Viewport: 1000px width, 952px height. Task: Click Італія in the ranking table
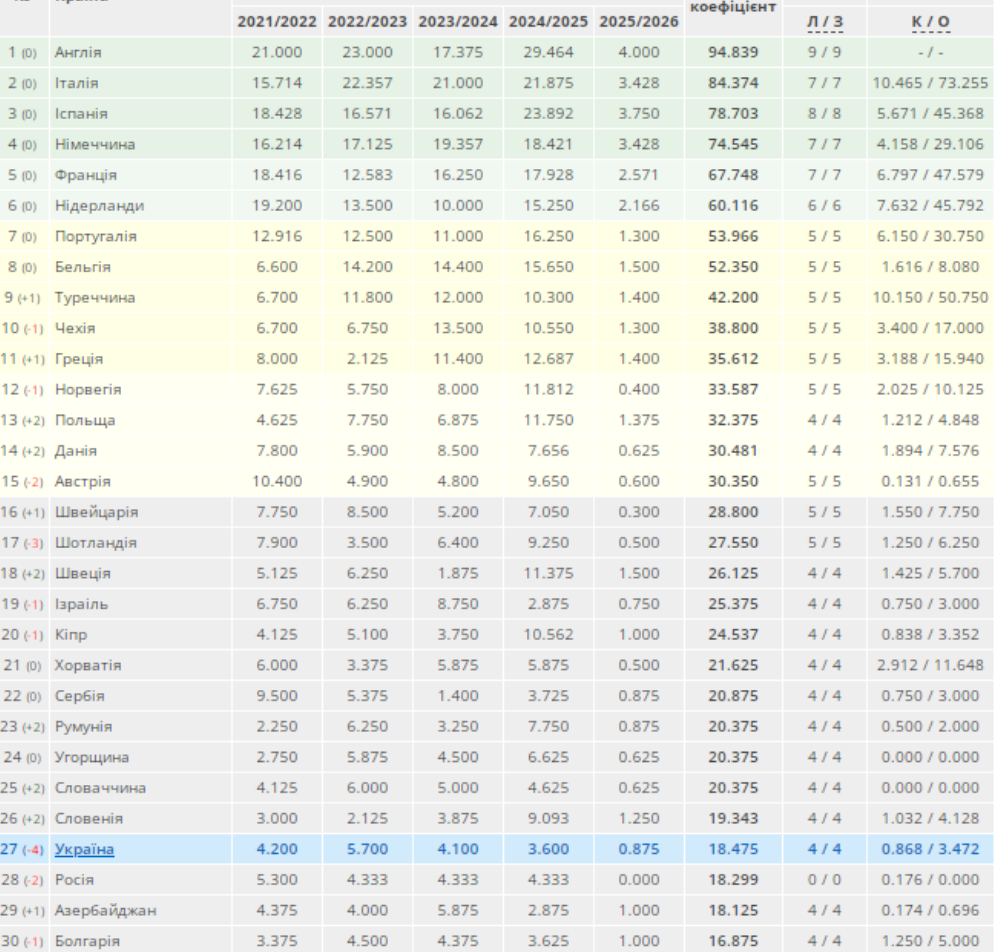click(77, 83)
